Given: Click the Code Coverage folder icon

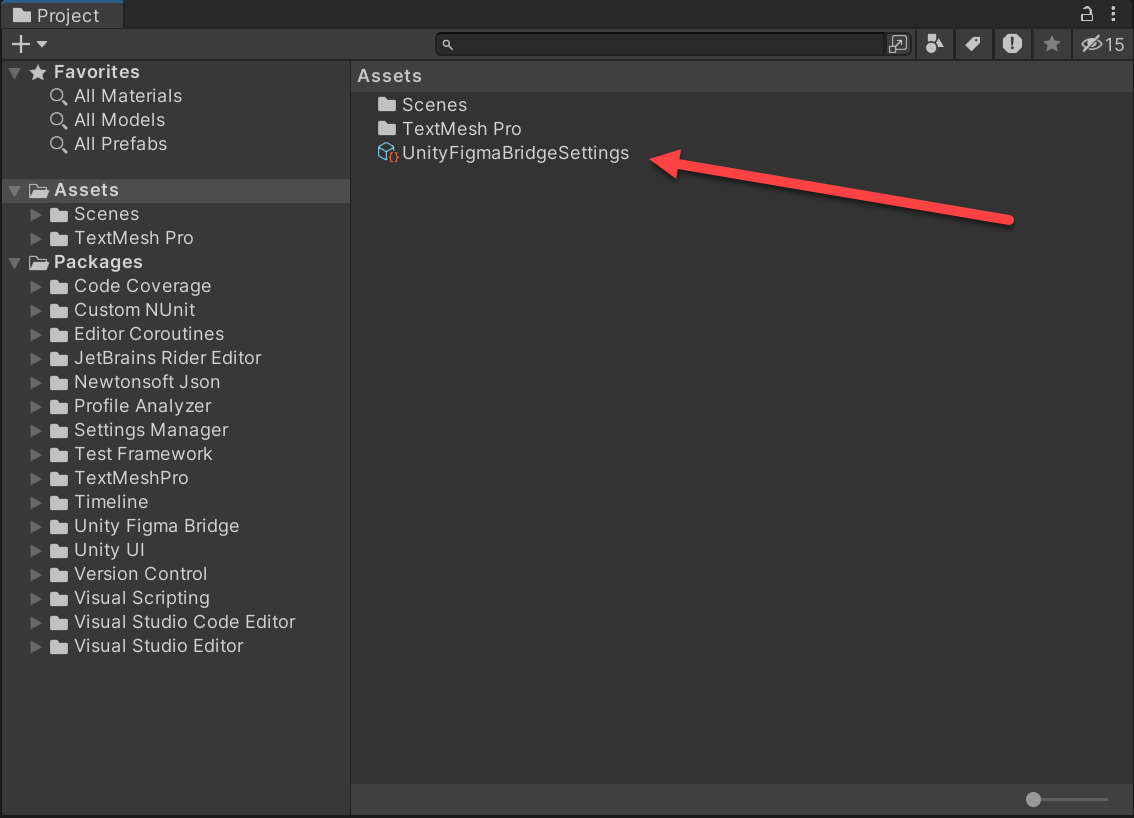Looking at the screenshot, I should coord(59,286).
